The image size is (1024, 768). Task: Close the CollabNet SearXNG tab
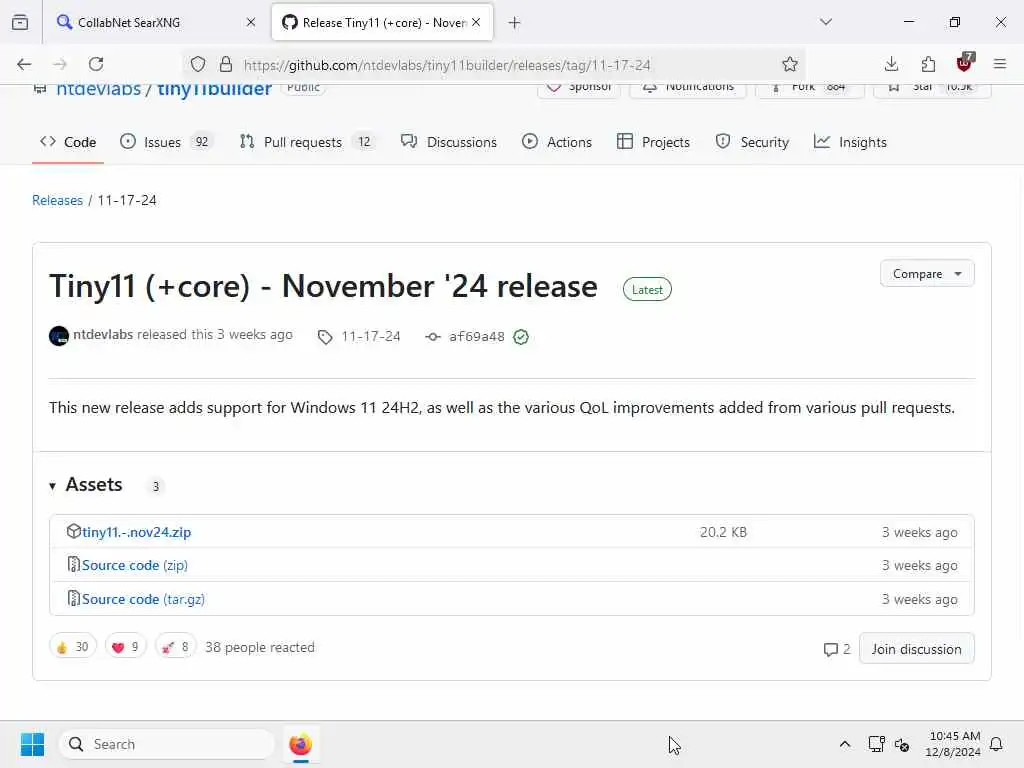click(x=251, y=22)
